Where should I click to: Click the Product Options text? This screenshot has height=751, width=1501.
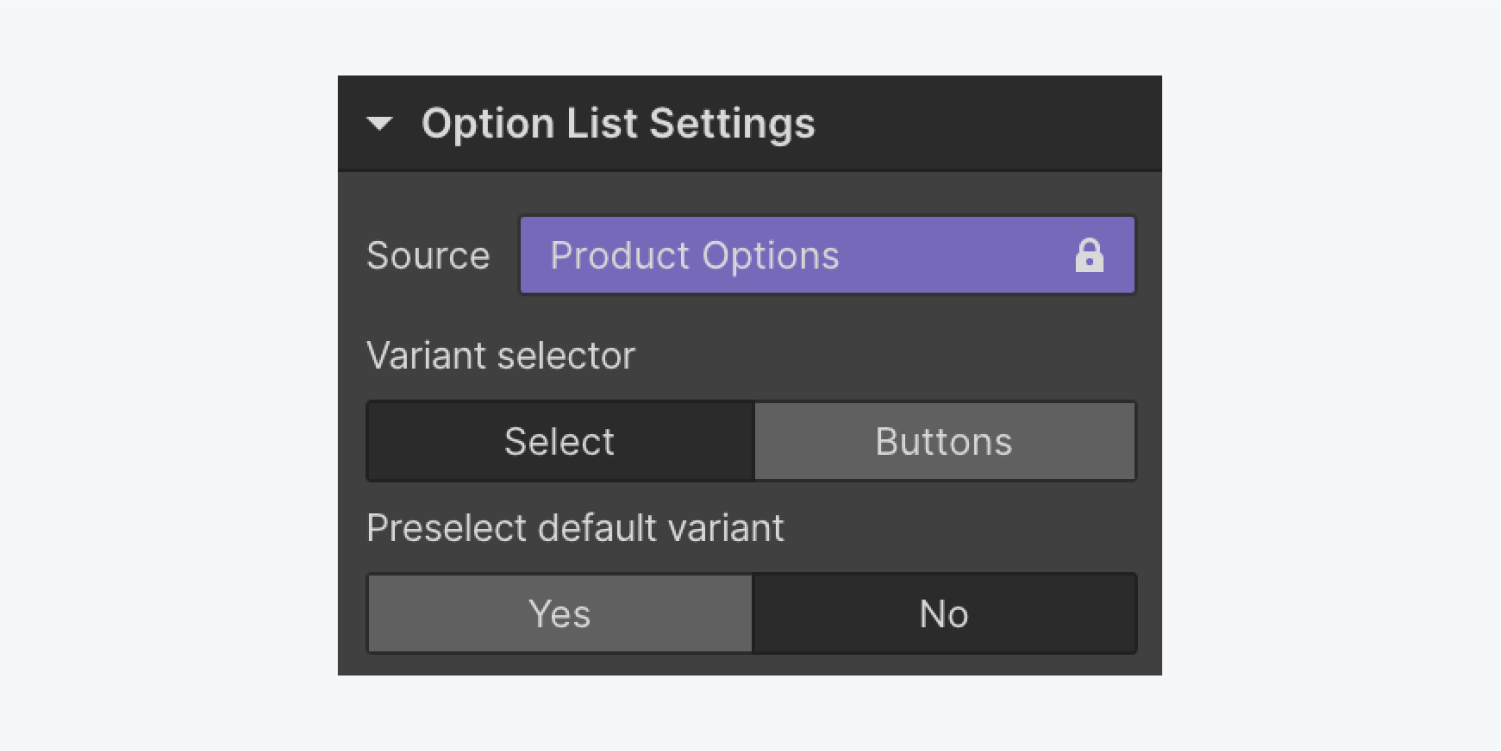[x=695, y=256]
